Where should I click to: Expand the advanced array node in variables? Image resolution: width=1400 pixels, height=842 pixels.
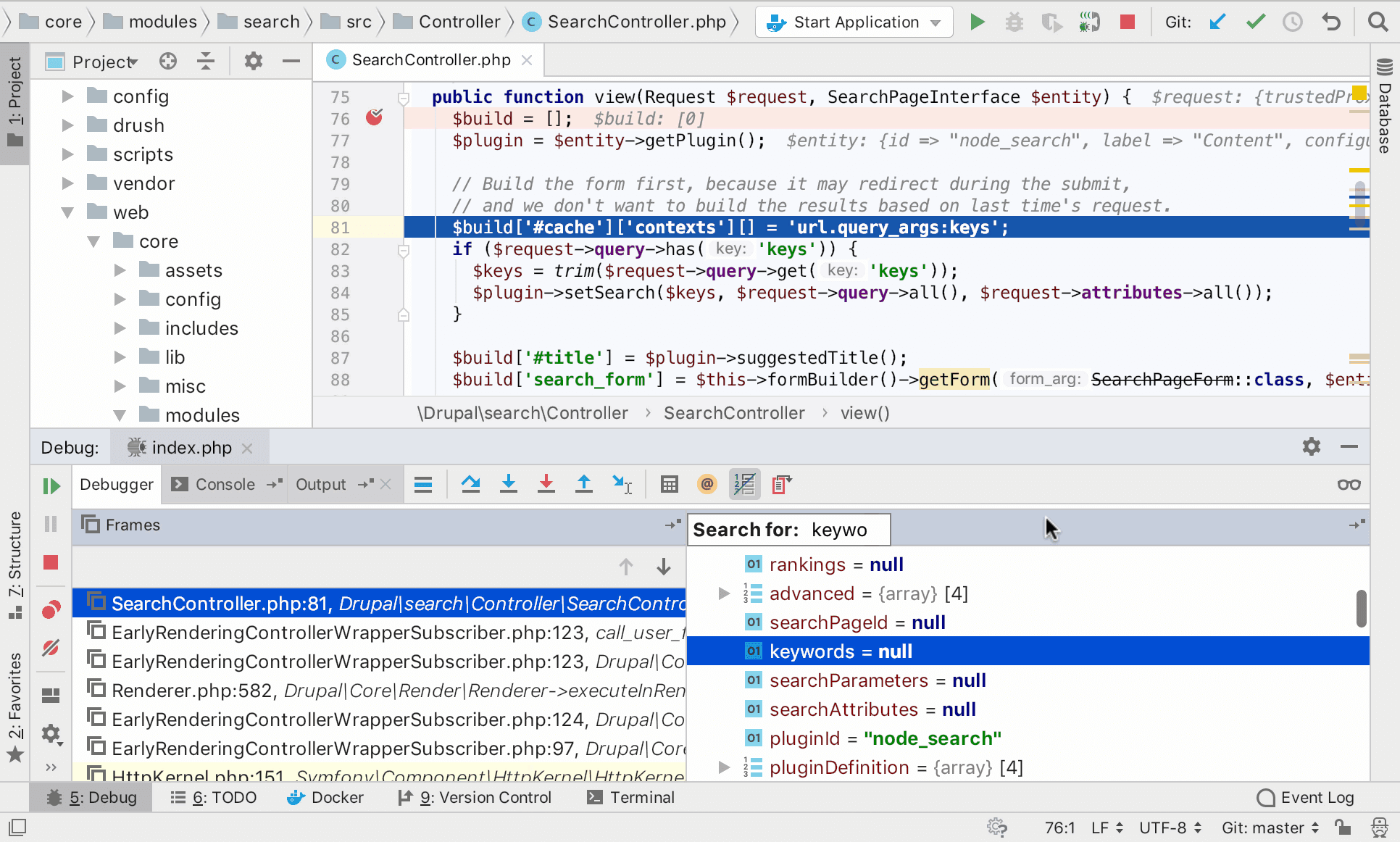[724, 593]
